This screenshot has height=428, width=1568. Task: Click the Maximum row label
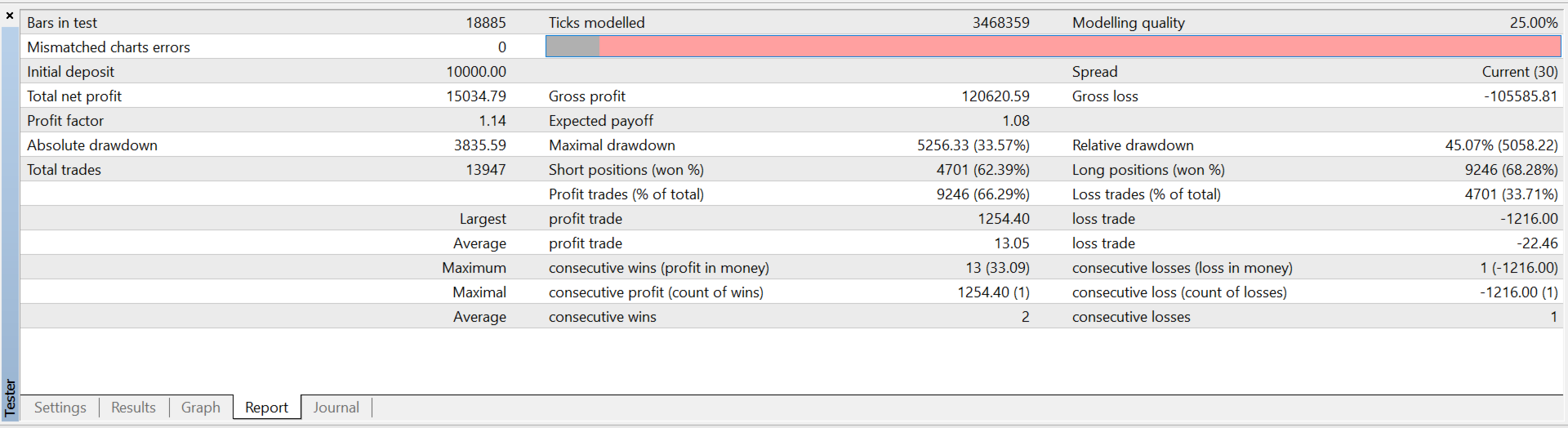[x=474, y=268]
